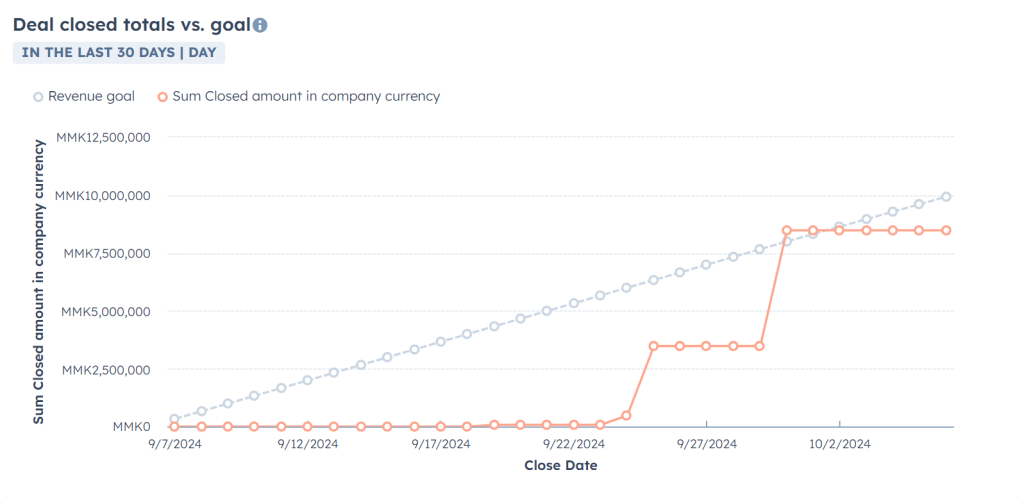
Task: Click the first orange data point at MMK8,500,000
Action: [787, 230]
